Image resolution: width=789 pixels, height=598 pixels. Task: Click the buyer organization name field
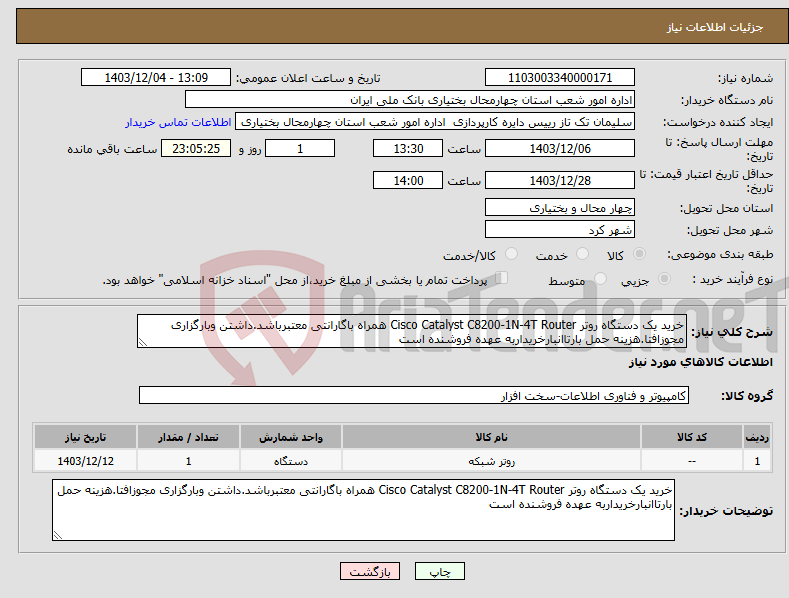tap(410, 100)
